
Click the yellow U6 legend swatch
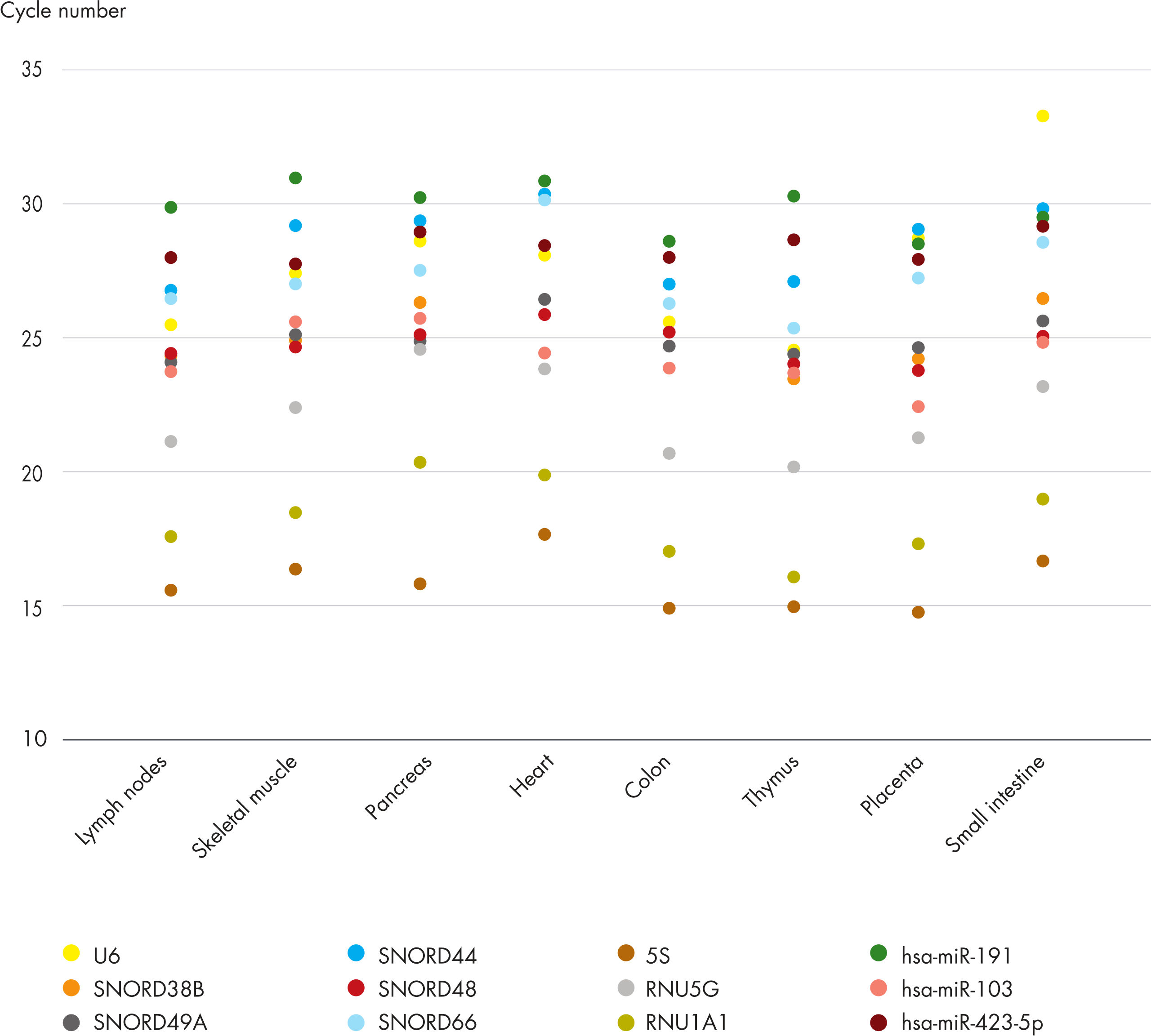tap(71, 953)
